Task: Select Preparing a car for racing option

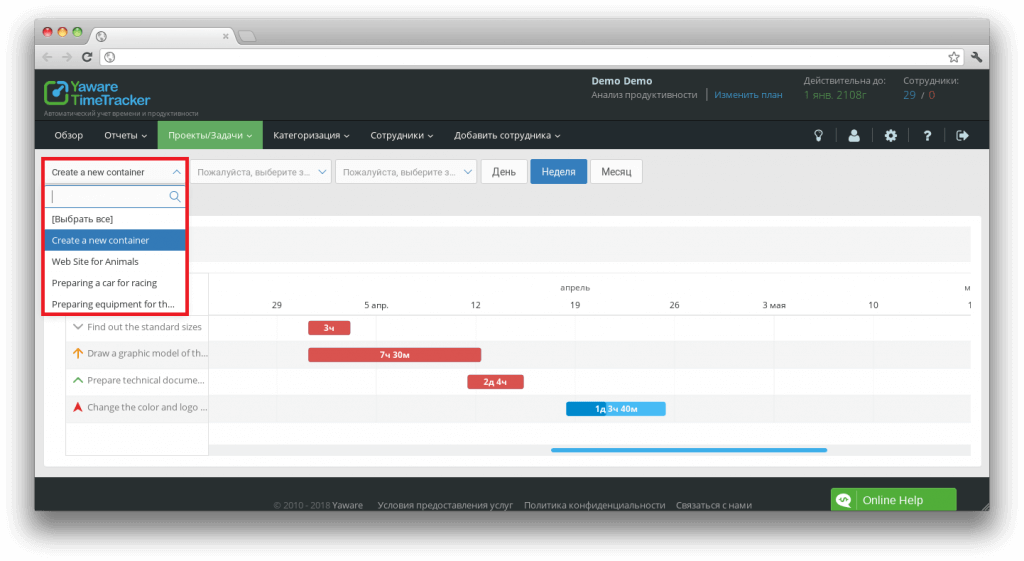Action: coord(115,283)
